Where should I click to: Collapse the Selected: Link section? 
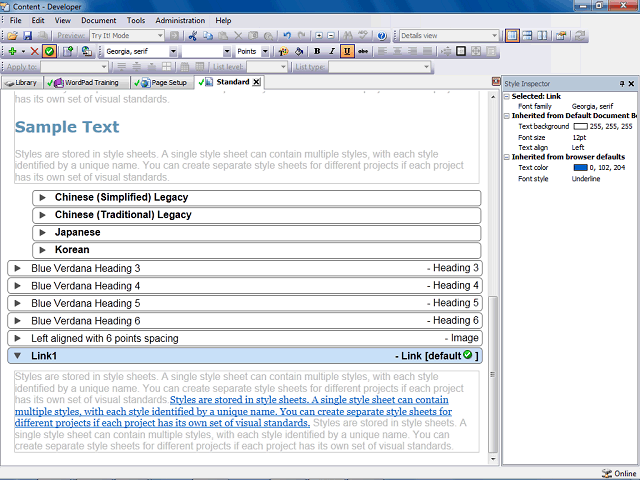507,96
